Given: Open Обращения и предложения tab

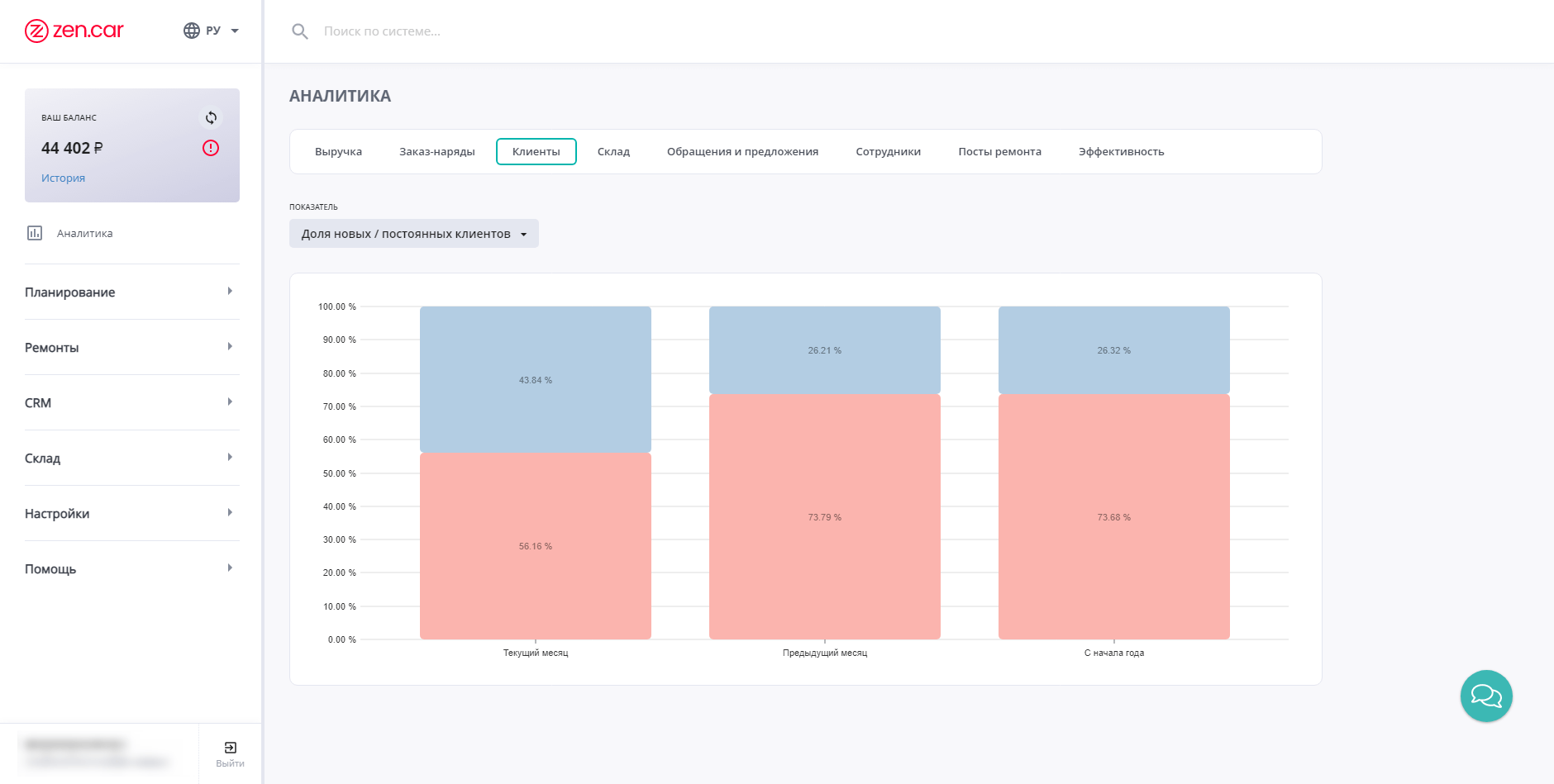Looking at the screenshot, I should 742,151.
